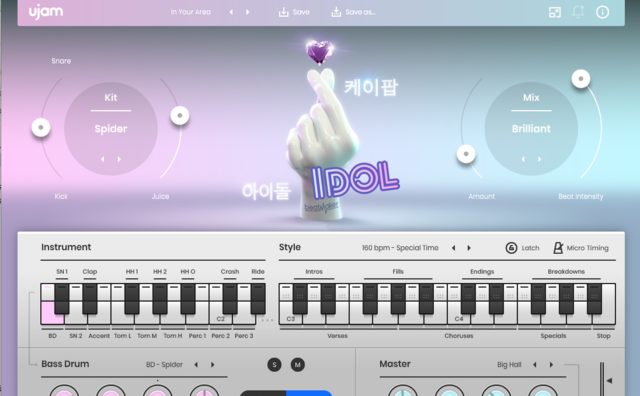Open the BD - Spider sample selector
640x396 pixels.
pos(164,365)
